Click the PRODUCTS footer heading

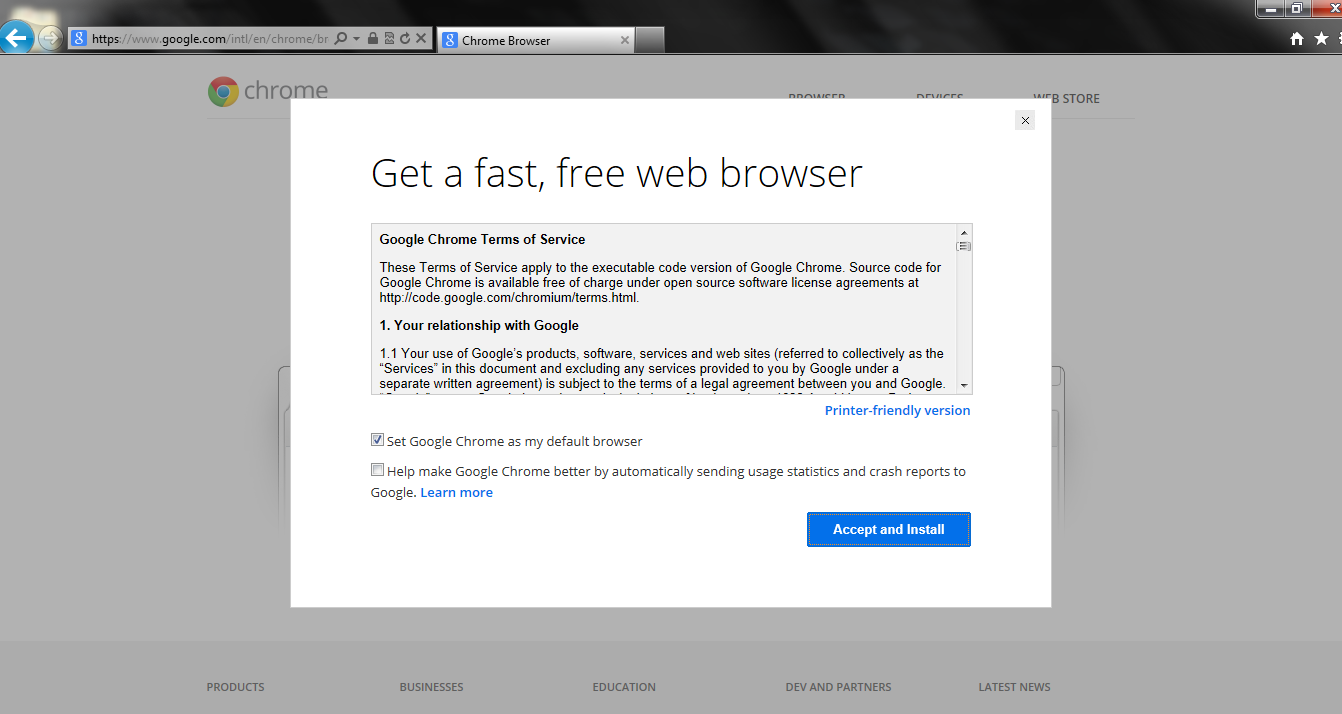[236, 687]
